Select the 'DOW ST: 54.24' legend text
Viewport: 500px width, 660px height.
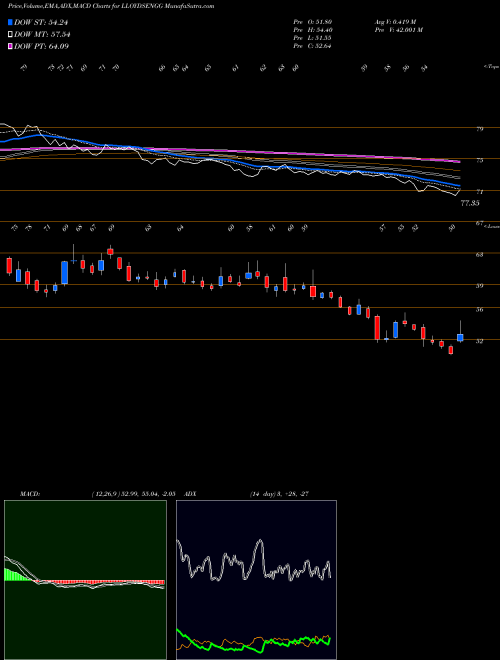(x=41, y=23)
